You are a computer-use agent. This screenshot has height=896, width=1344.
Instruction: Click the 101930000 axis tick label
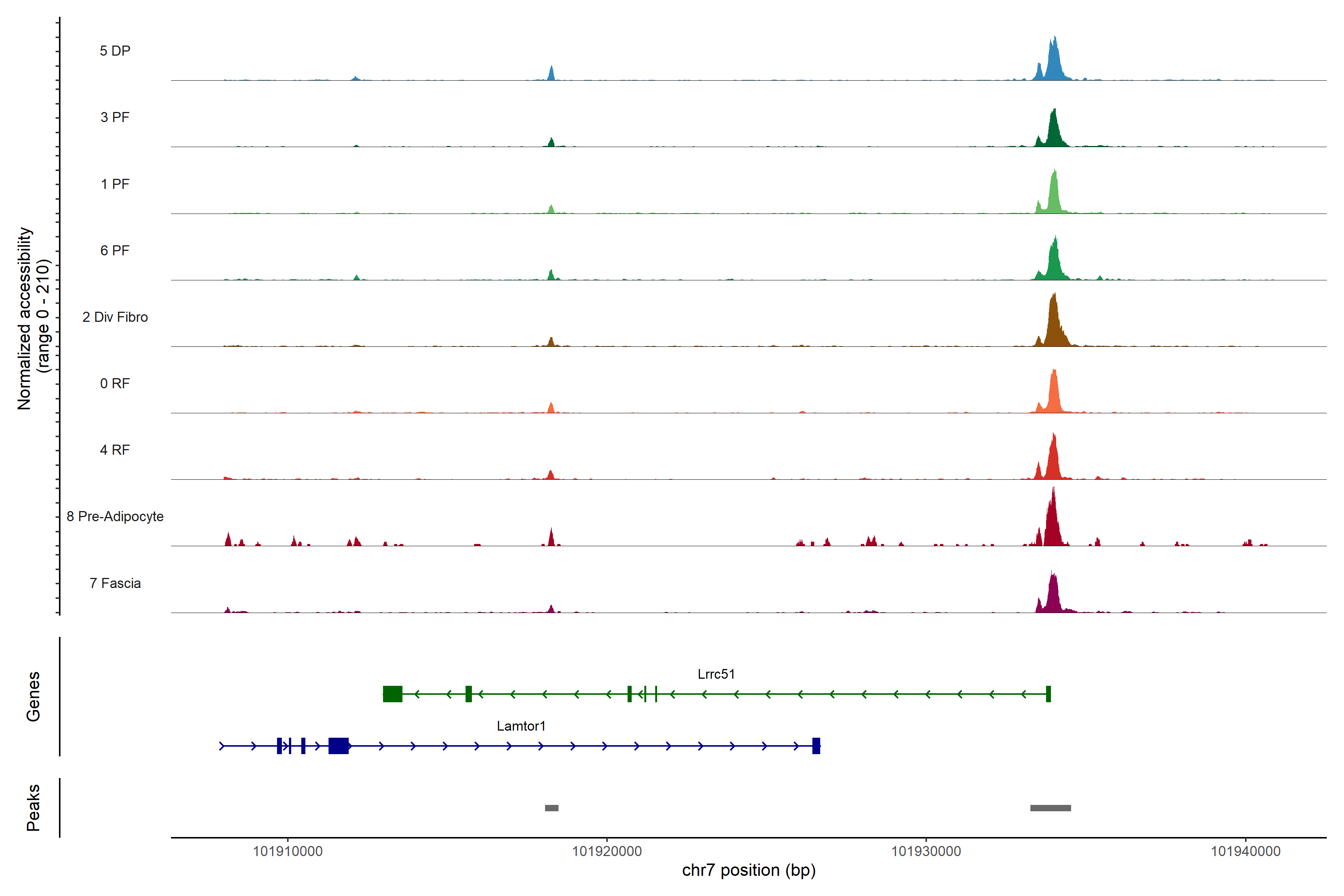point(926,851)
